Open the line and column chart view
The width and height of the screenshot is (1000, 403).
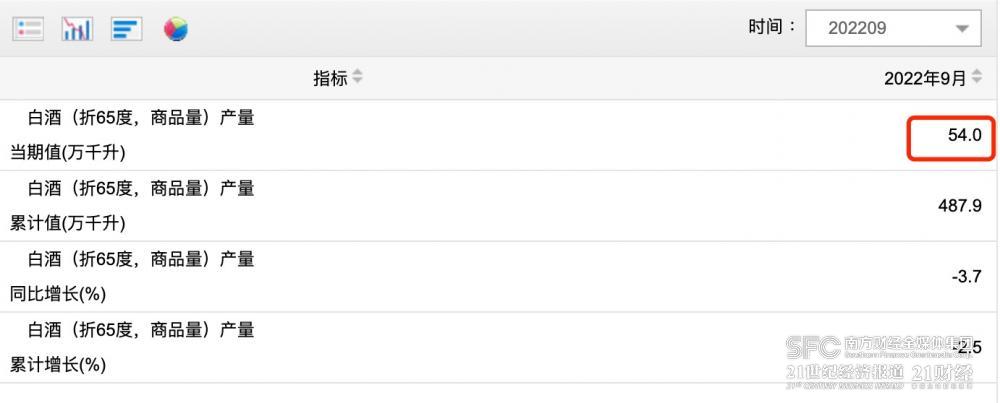click(77, 29)
